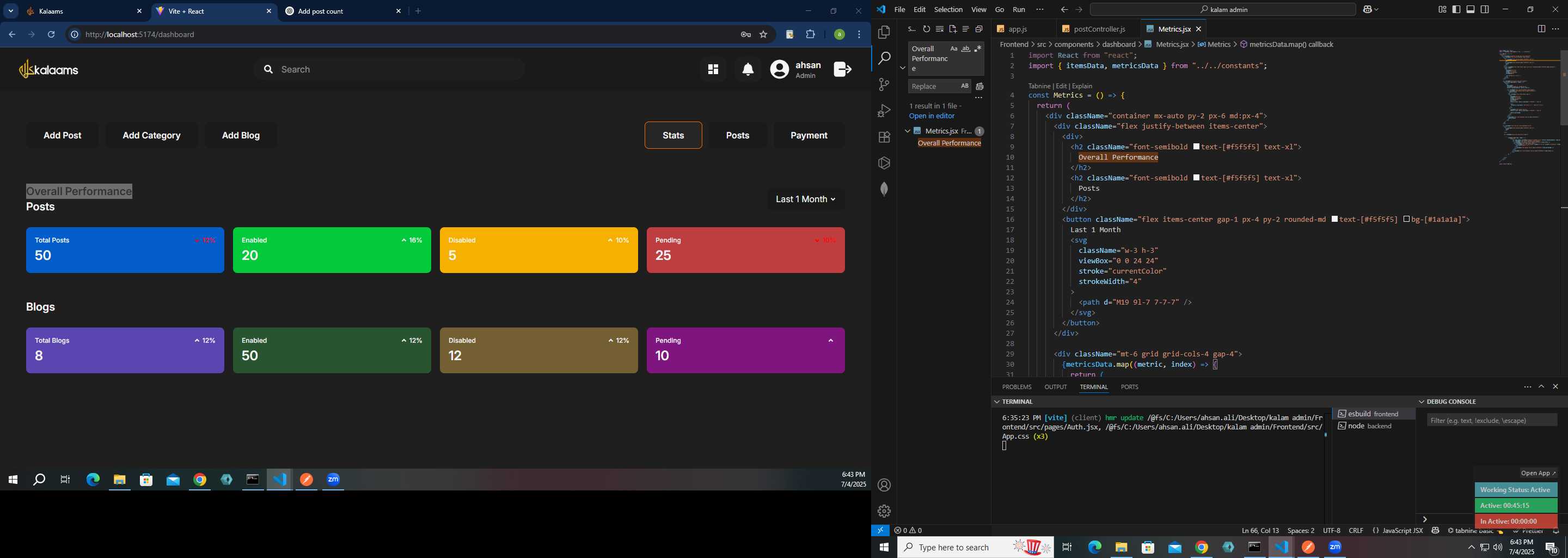Clear search results in search panel
Screen dimensions: 1568x558
tap(940, 29)
